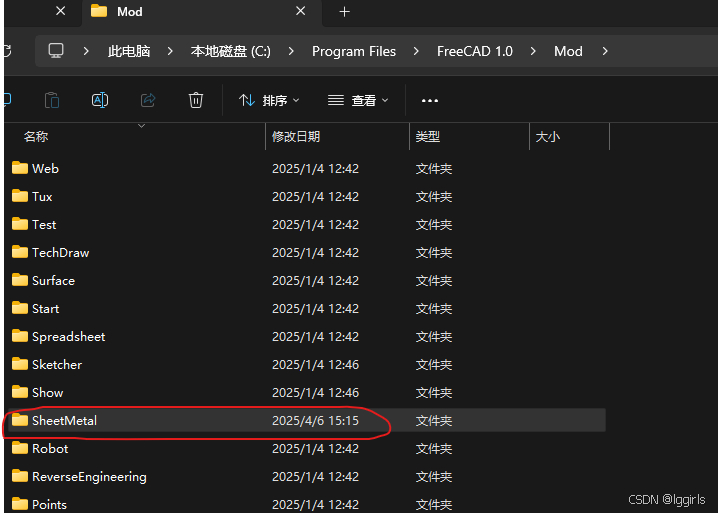Image resolution: width=718 pixels, height=513 pixels.
Task: Select the Robot folder name
Action: pyautogui.click(x=50, y=448)
